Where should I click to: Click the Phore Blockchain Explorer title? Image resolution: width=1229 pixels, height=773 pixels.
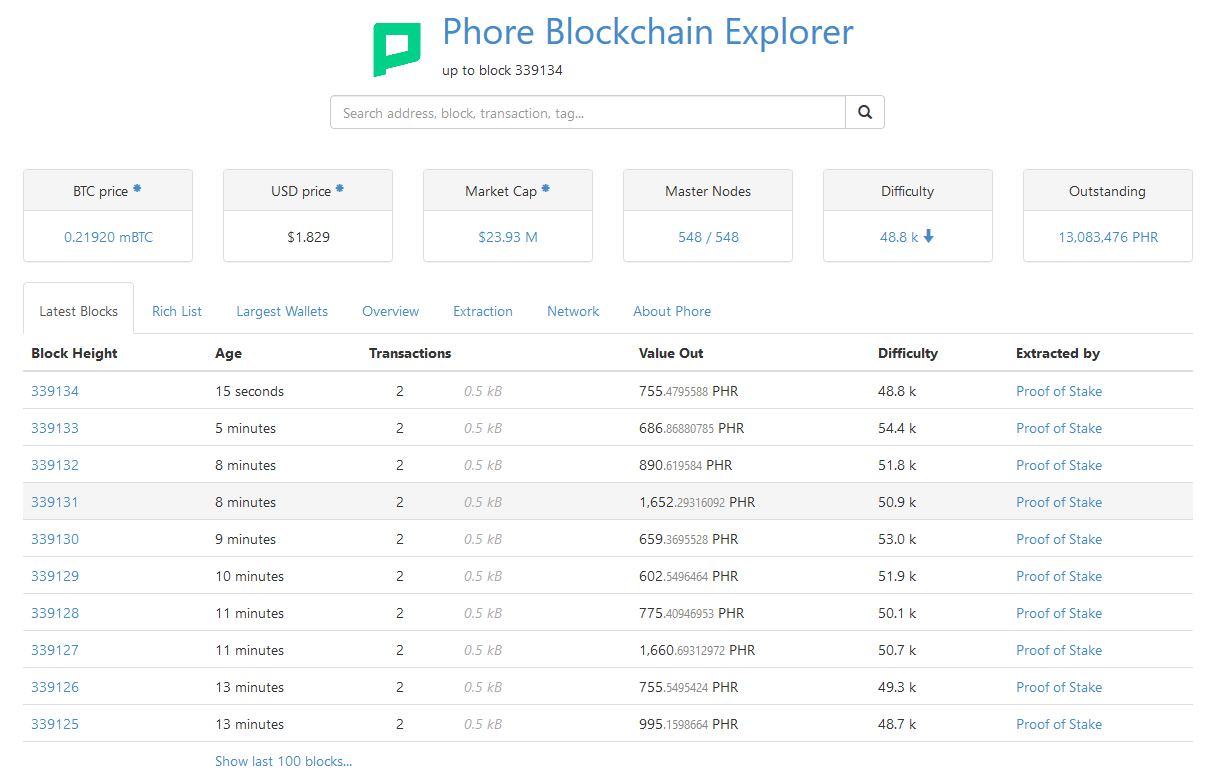coord(648,32)
